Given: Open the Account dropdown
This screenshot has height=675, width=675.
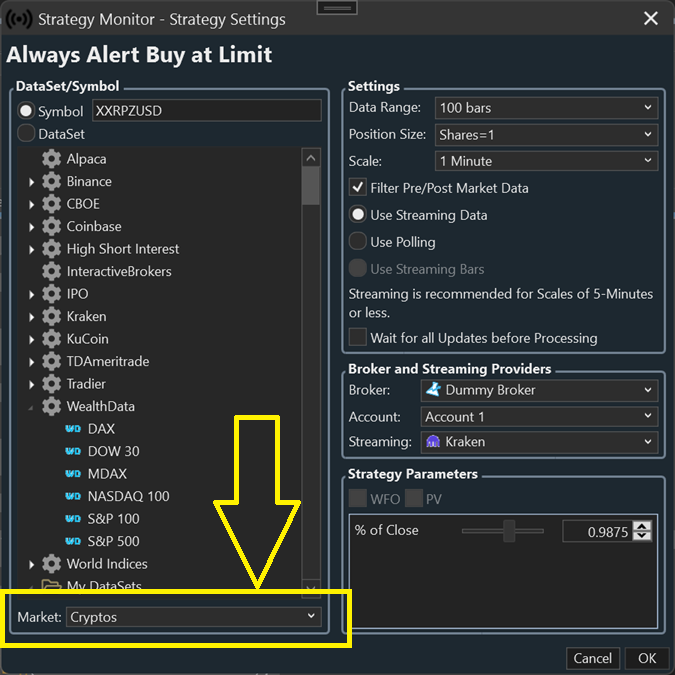Looking at the screenshot, I should point(539,417).
